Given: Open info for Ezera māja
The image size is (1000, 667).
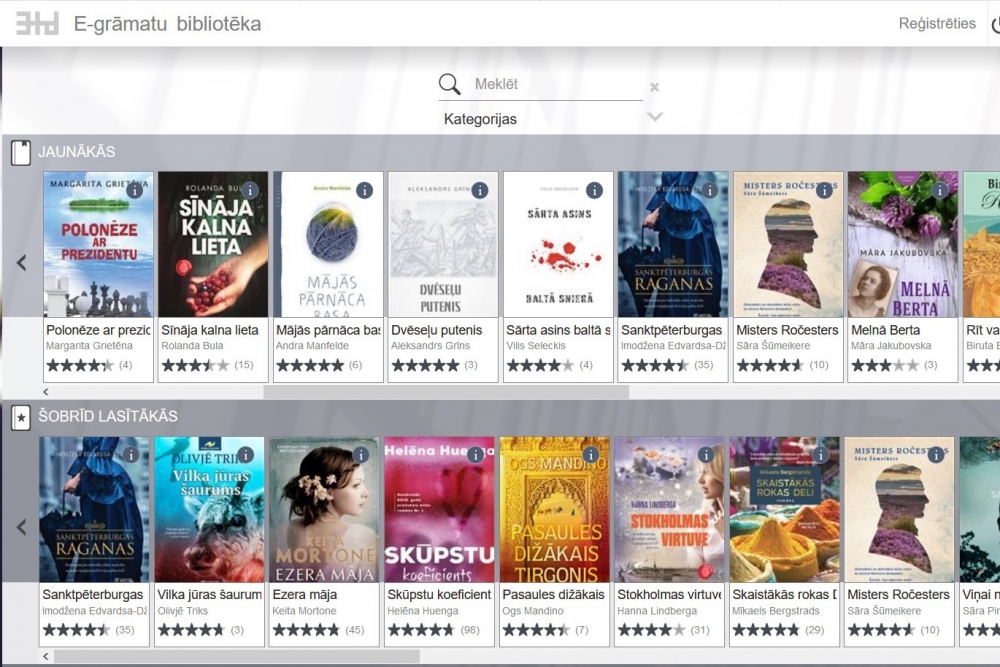Looking at the screenshot, I should point(361,455).
